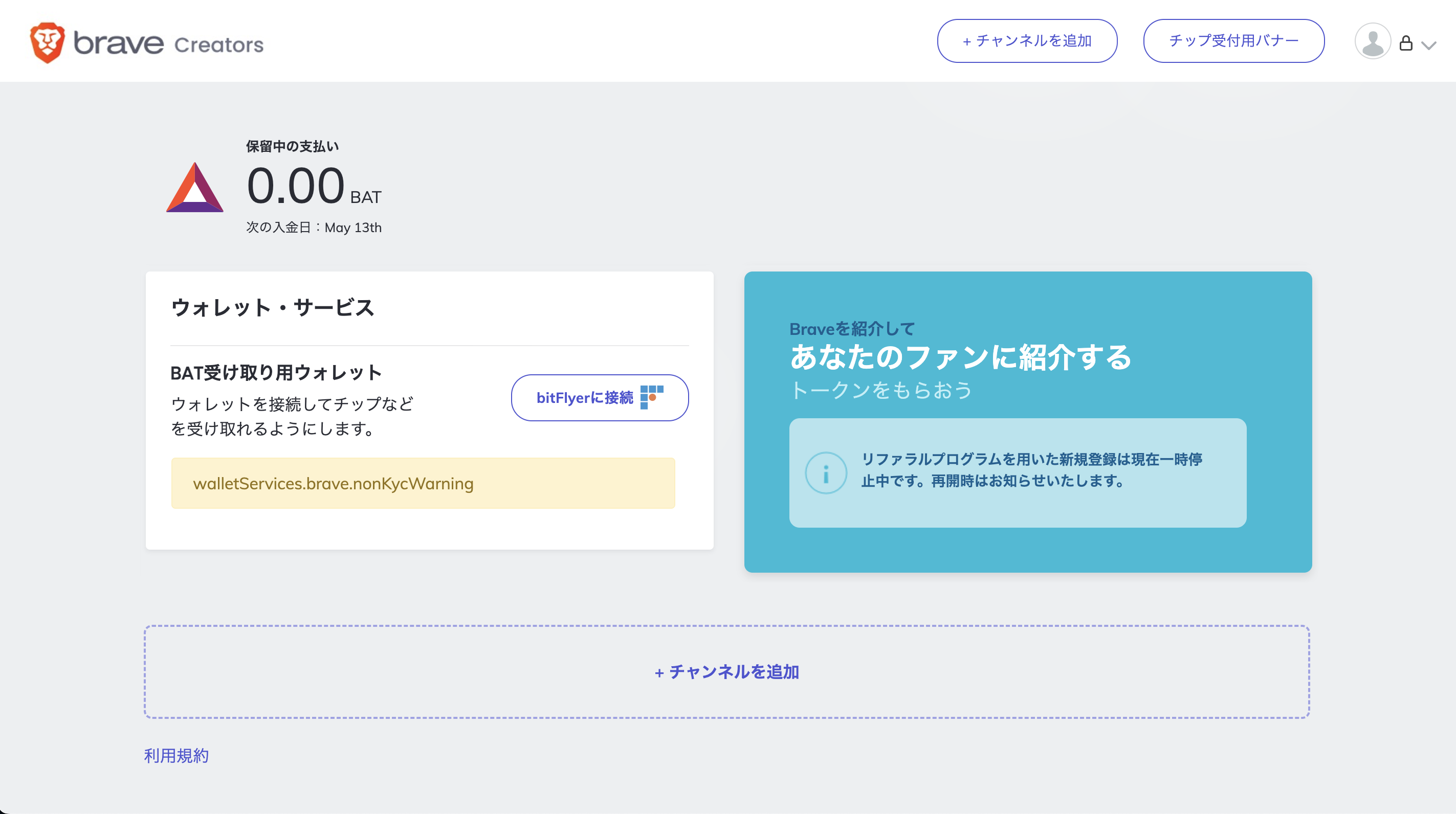Click the 'BAT受け取り用ウォレット' heading

click(x=276, y=373)
